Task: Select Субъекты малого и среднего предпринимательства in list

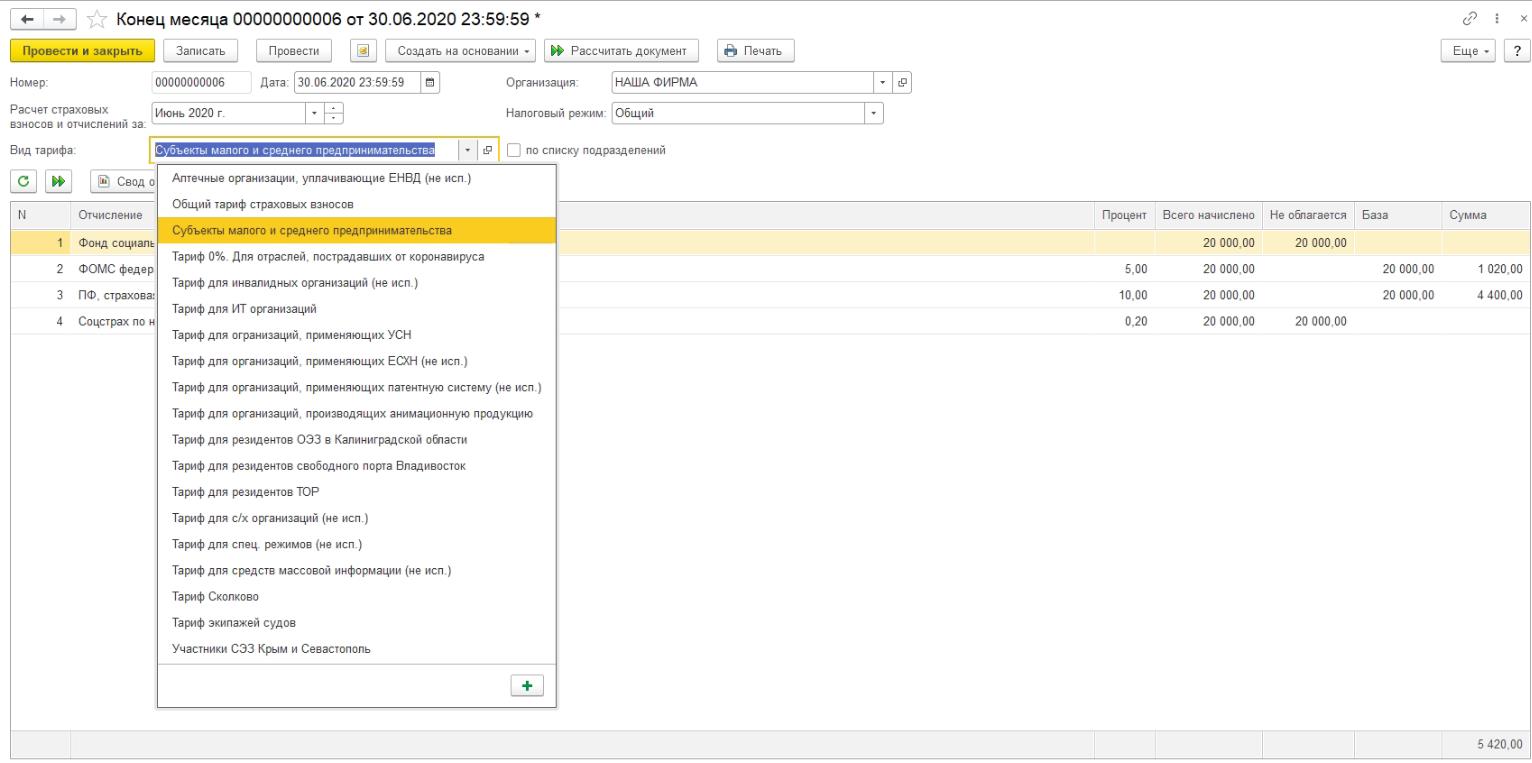Action: coord(357,230)
